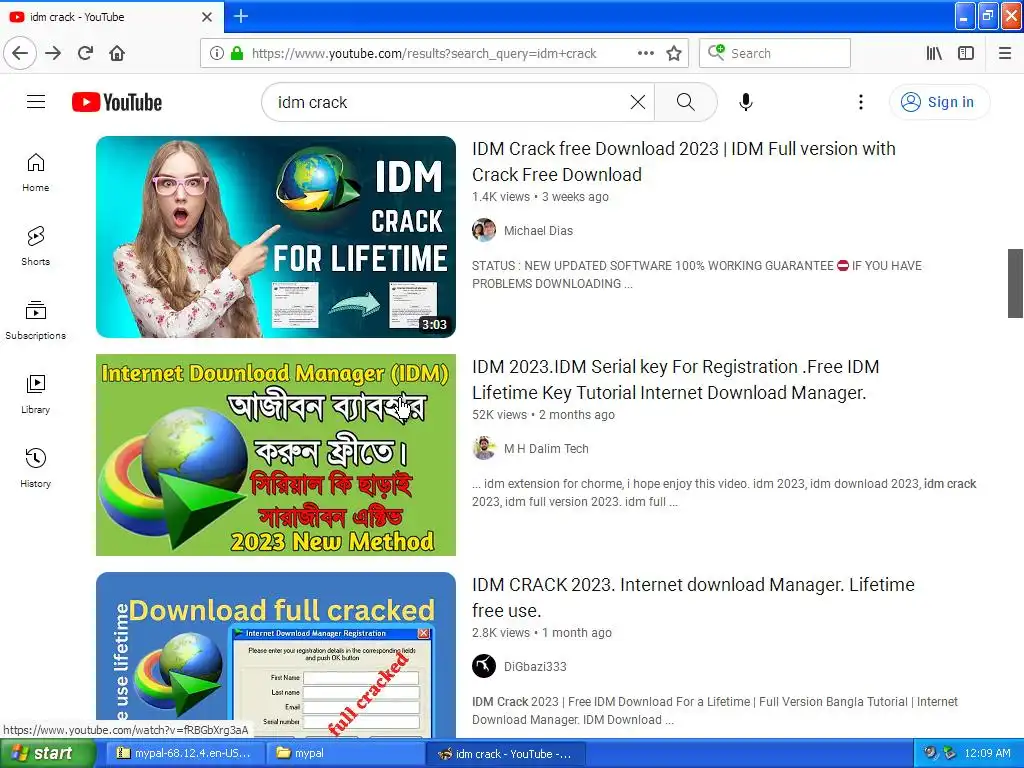This screenshot has height=768, width=1024.
Task: Open History in YouTube sidebar
Action: coord(35,468)
